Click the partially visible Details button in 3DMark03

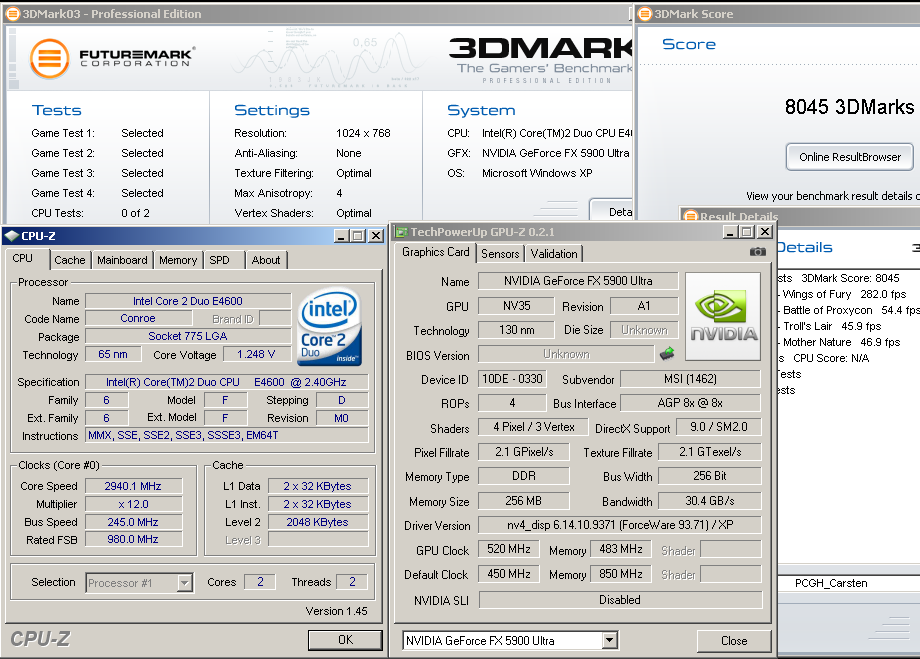point(611,212)
